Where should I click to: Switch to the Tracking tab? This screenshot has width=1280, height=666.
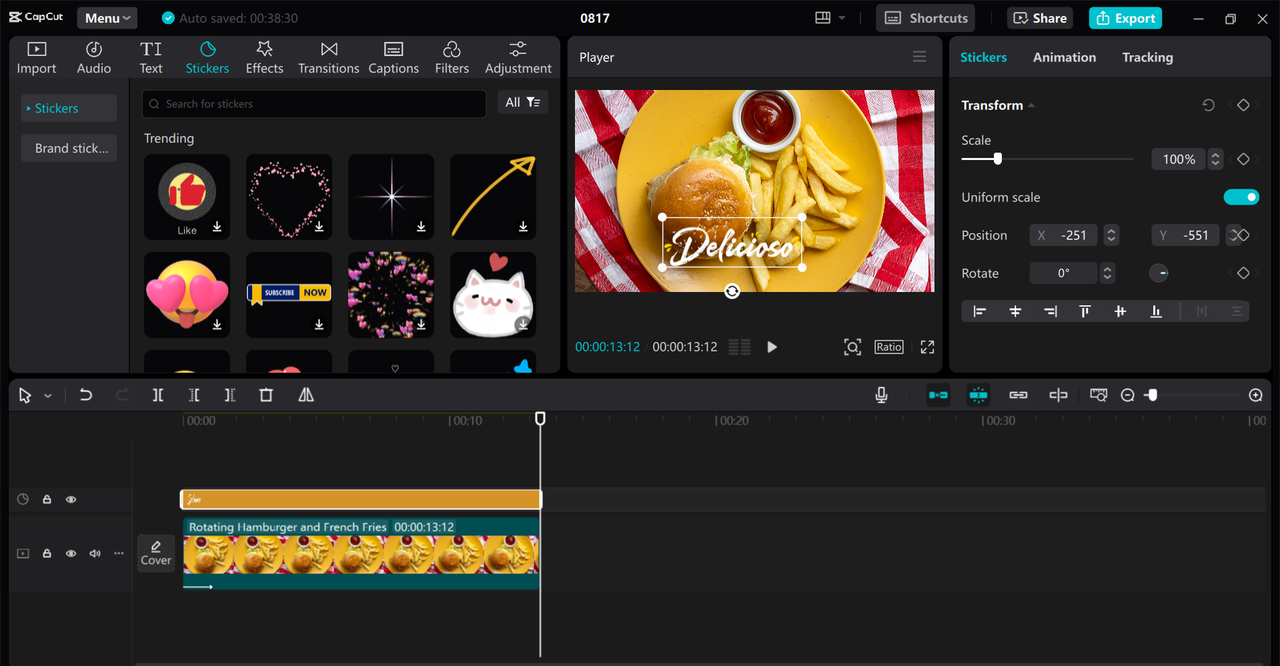(x=1147, y=57)
